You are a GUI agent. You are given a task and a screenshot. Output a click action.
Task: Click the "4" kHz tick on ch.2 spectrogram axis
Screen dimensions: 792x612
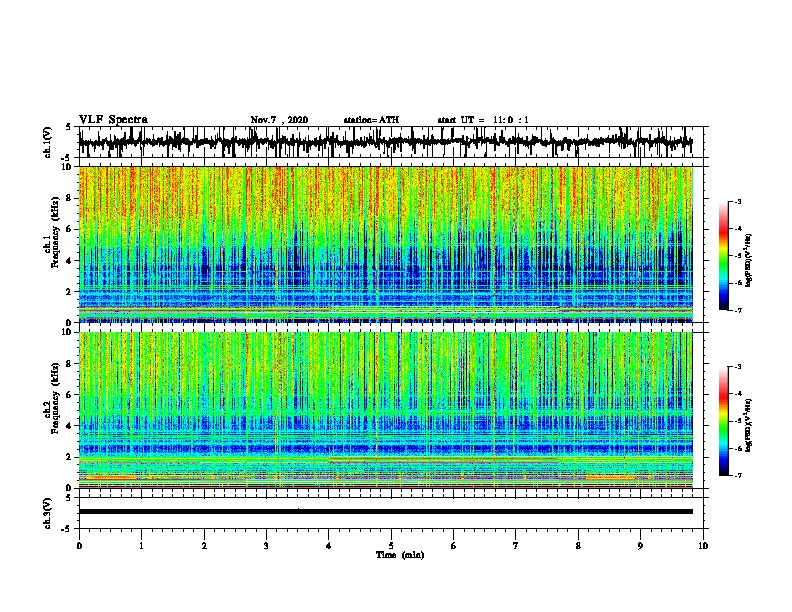point(70,426)
